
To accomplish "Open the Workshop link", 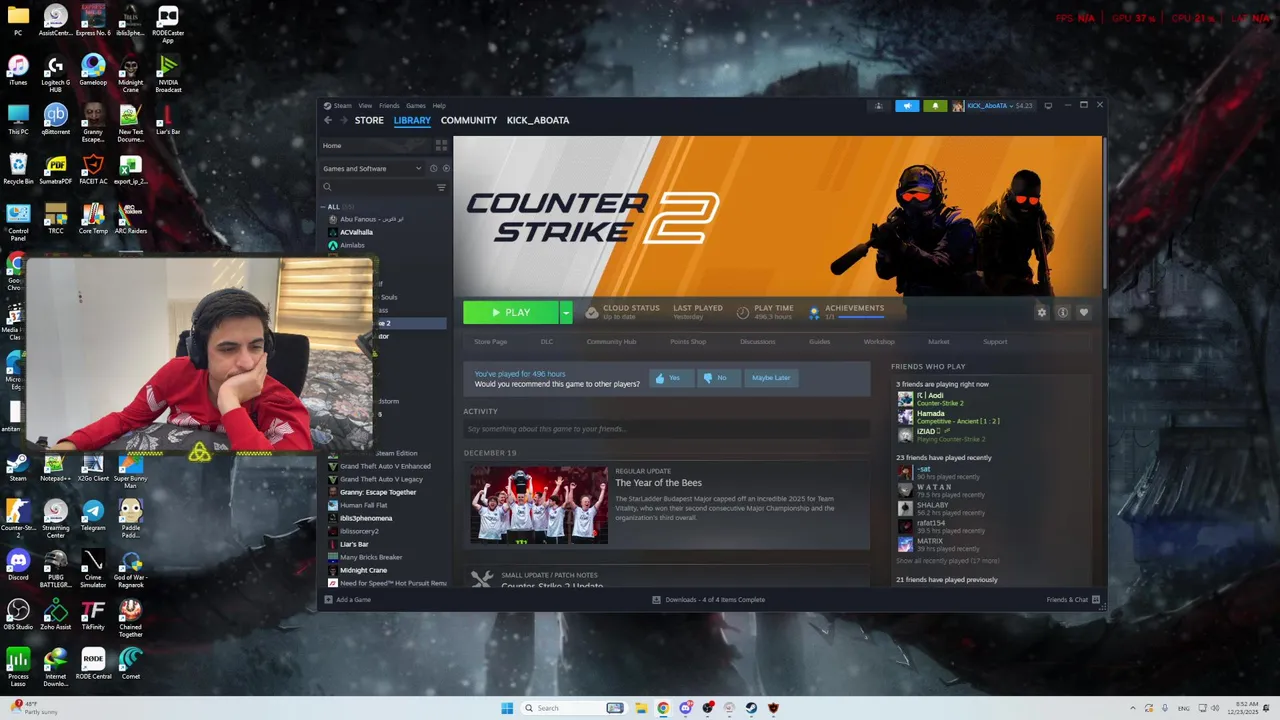I will pos(879,342).
